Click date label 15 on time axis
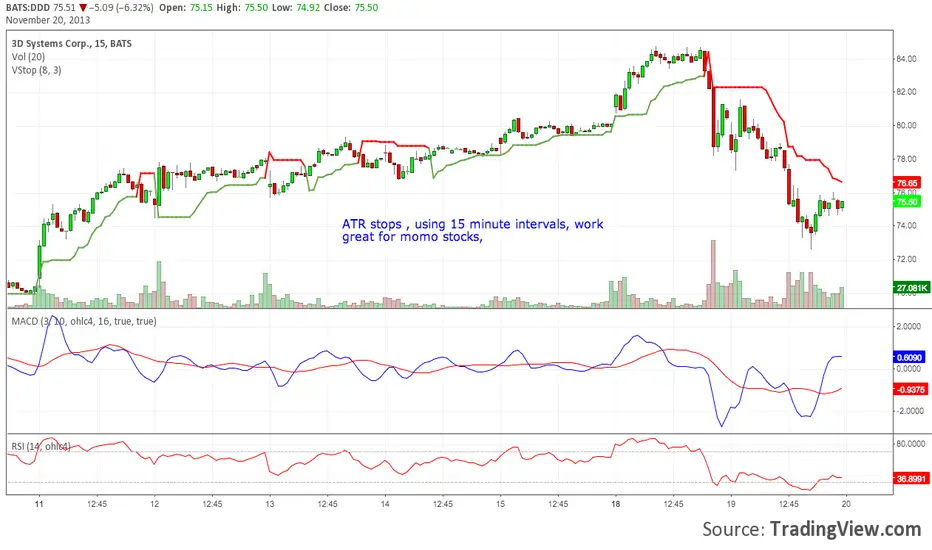This screenshot has width=932, height=550. pyautogui.click(x=500, y=504)
